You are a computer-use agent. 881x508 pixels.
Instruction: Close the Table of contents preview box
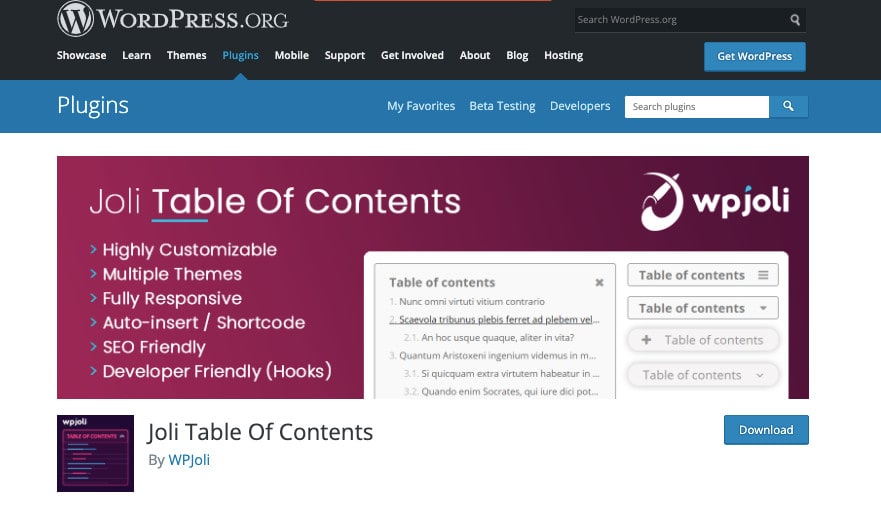599,283
